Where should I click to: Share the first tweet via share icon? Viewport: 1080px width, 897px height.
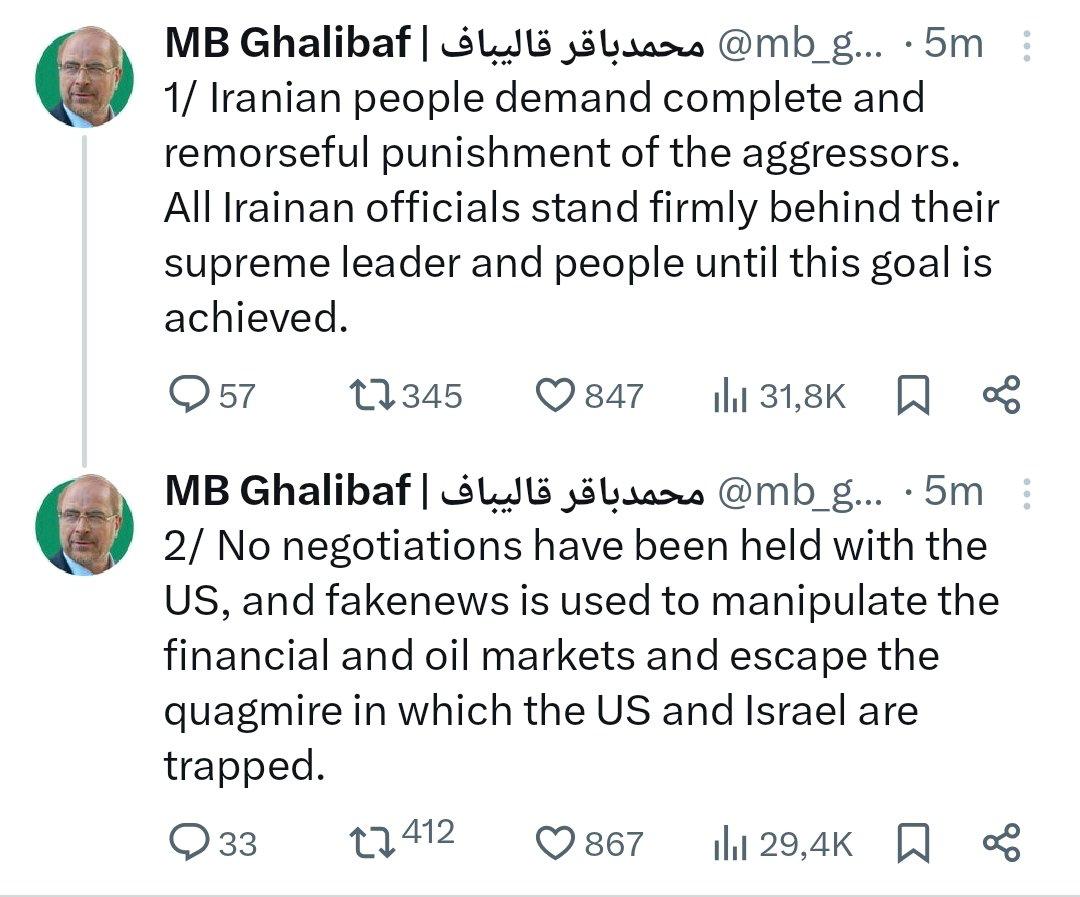pos(1001,396)
